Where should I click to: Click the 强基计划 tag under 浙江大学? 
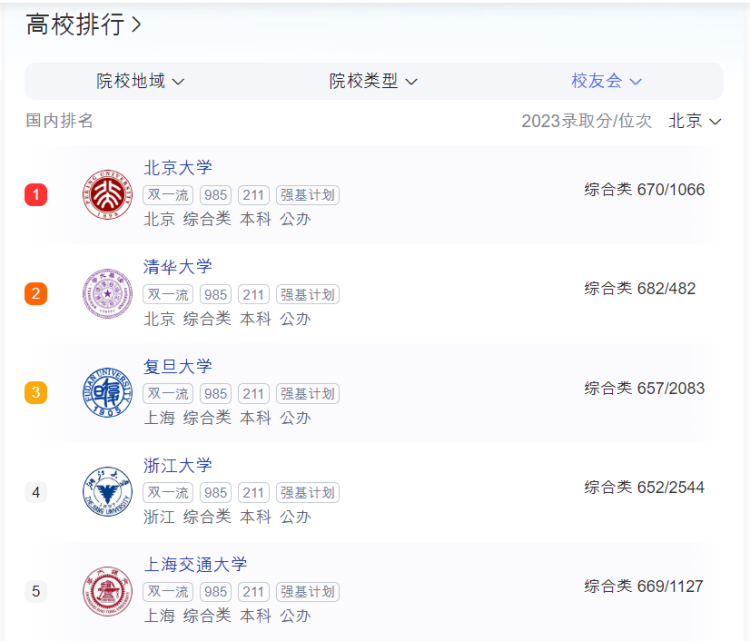click(x=308, y=493)
